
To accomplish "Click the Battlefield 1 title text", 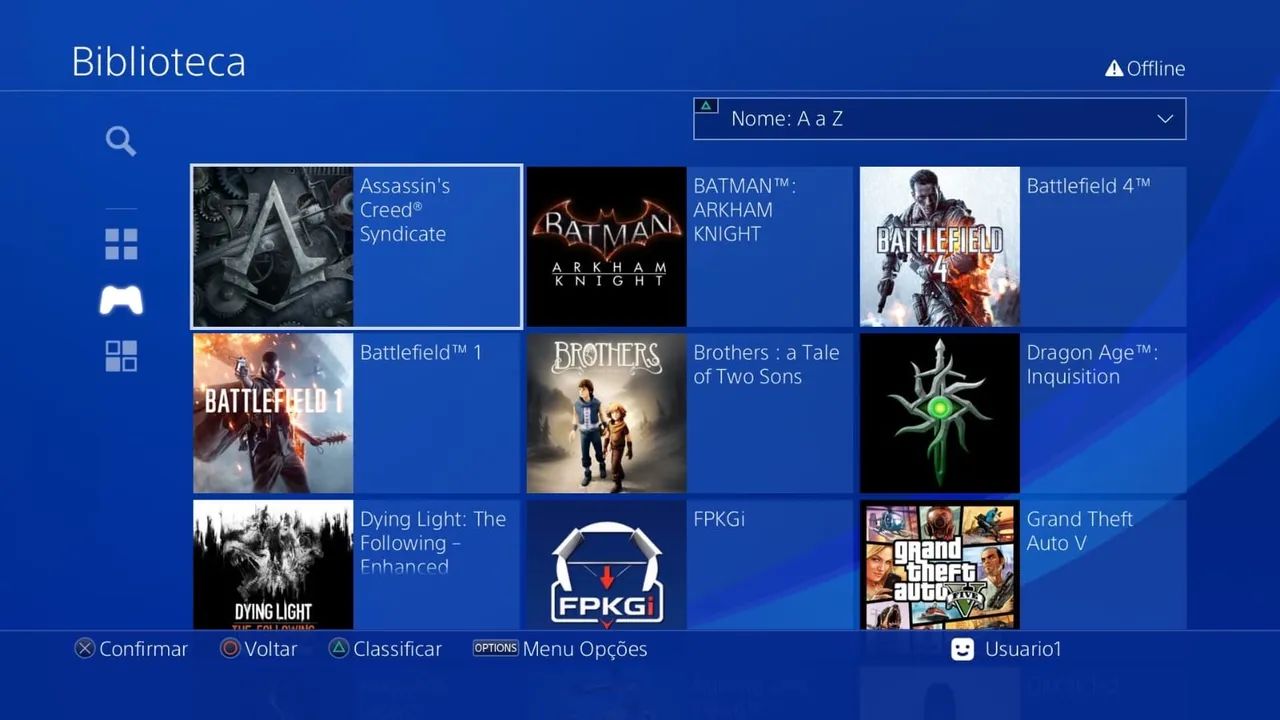I will (x=421, y=353).
